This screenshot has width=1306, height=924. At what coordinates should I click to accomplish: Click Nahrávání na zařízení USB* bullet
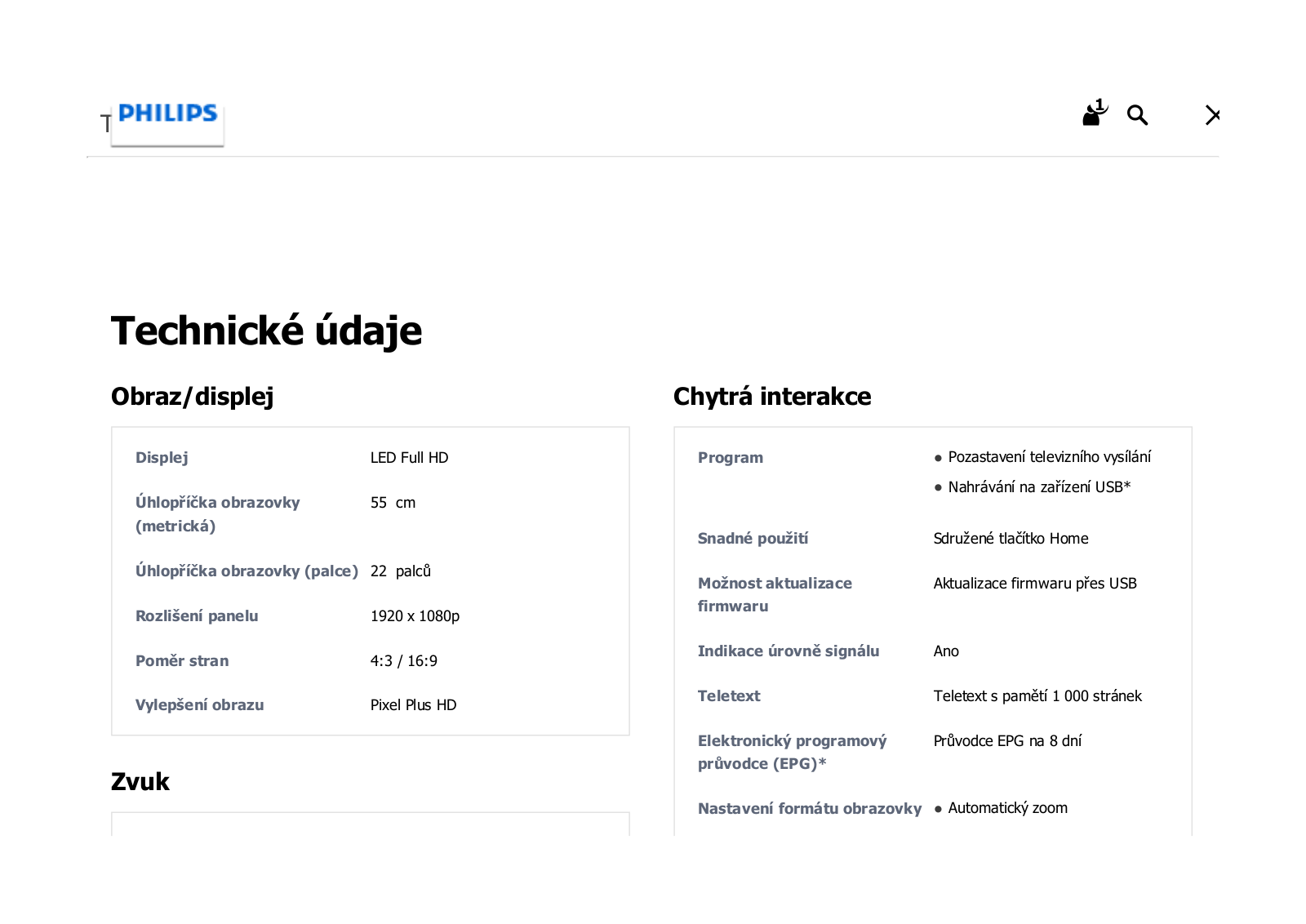pos(1033,487)
